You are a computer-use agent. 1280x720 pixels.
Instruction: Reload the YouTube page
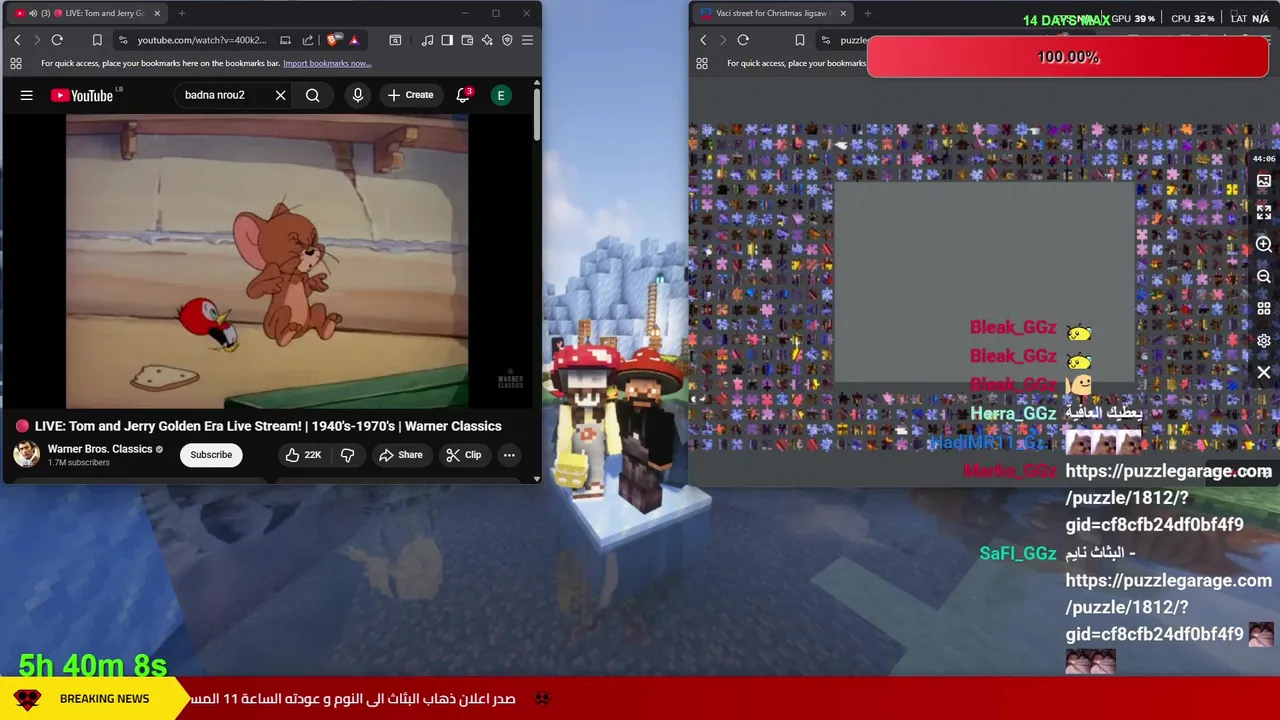pyautogui.click(x=57, y=40)
